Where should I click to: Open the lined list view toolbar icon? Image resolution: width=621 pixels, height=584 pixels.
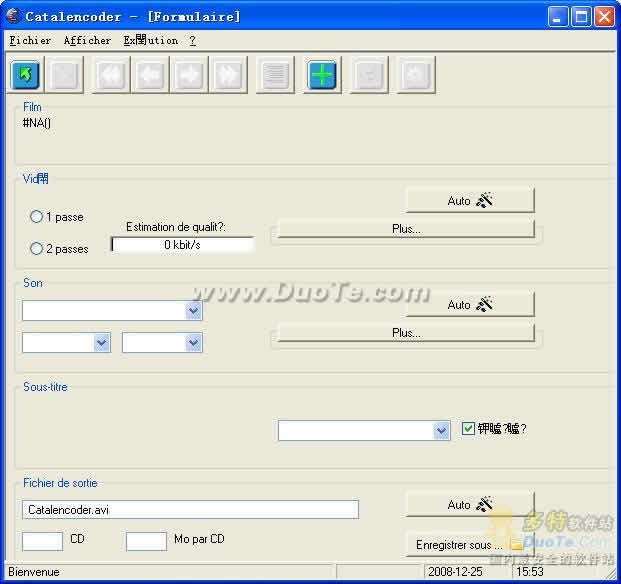coord(275,74)
